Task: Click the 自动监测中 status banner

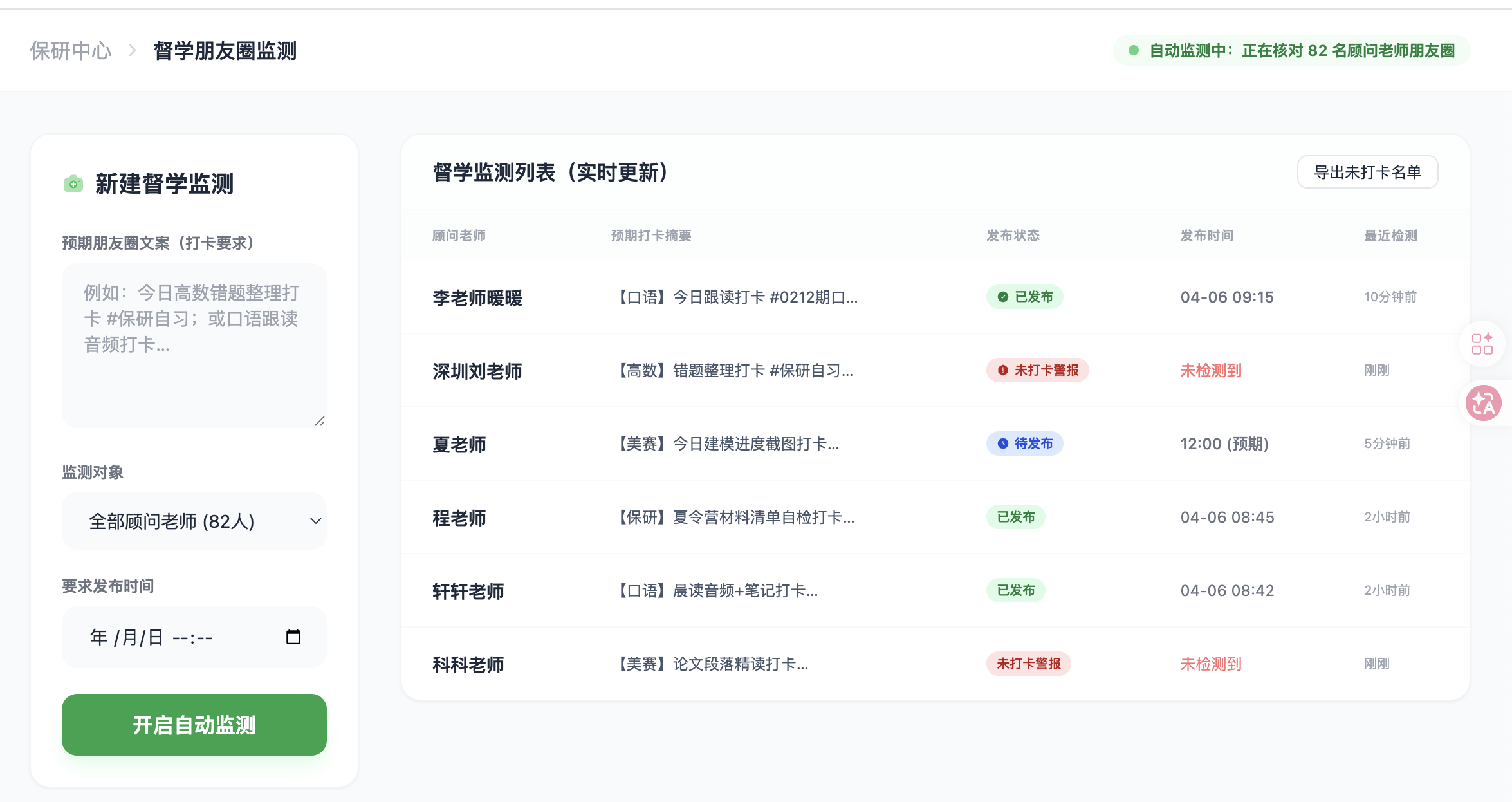Action: pyautogui.click(x=1292, y=50)
